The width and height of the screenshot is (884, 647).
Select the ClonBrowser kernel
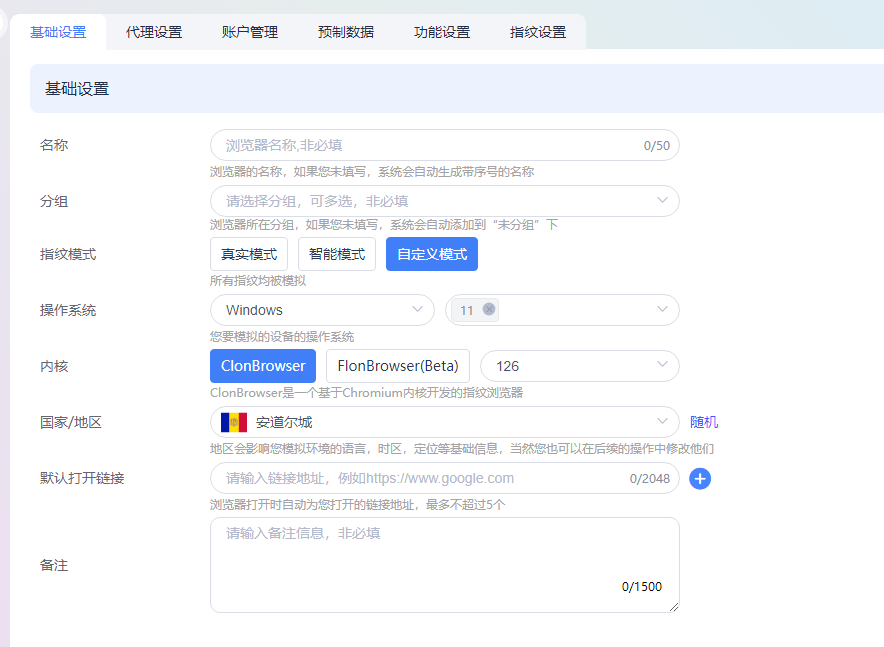pyautogui.click(x=263, y=366)
